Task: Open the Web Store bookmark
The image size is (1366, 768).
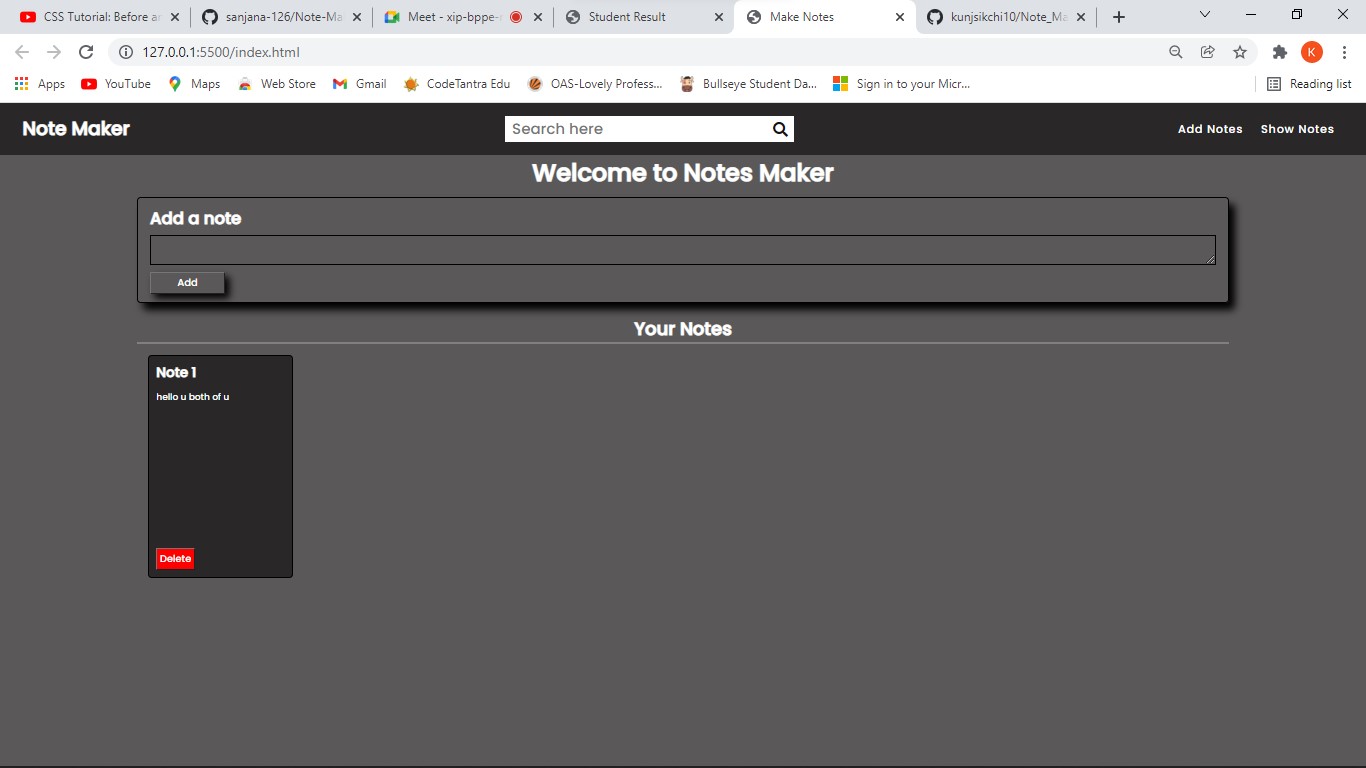Action: tap(277, 84)
